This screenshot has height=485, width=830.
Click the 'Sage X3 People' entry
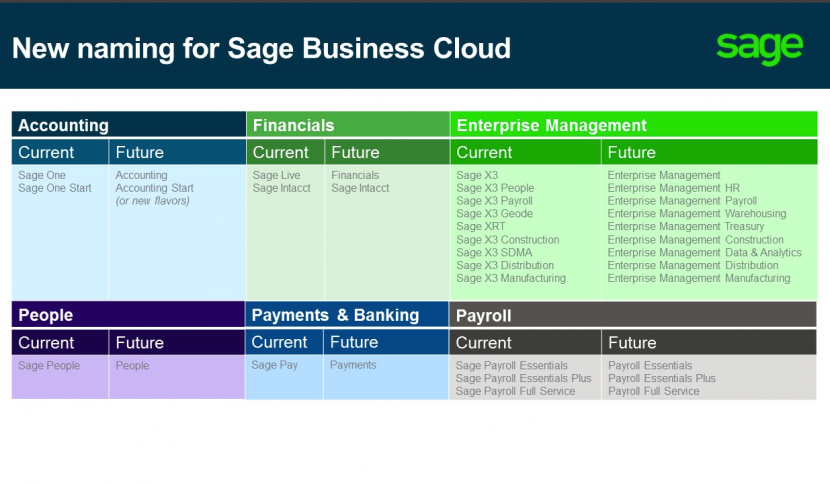point(495,187)
